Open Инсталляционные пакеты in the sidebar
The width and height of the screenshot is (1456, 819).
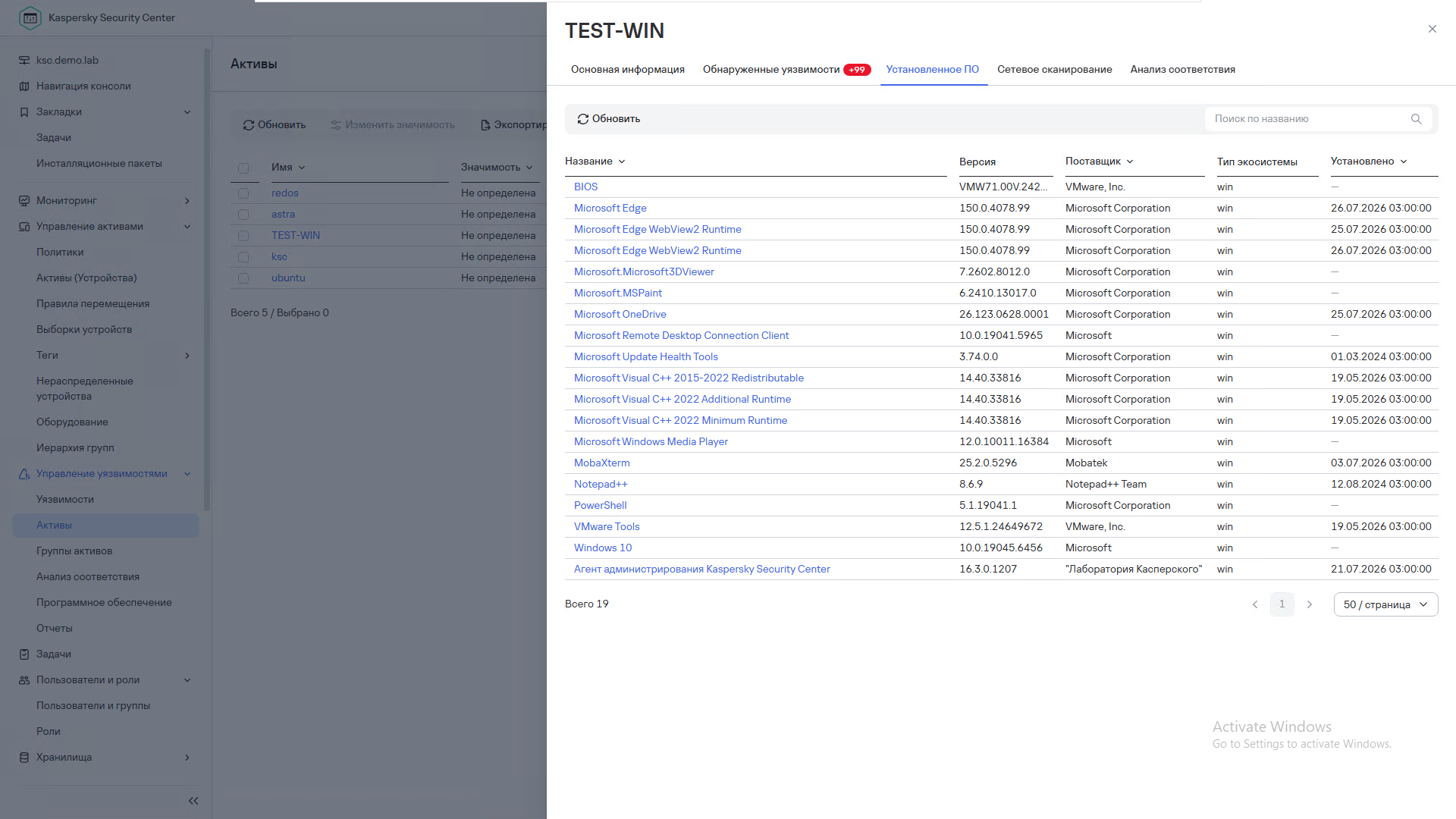click(99, 164)
